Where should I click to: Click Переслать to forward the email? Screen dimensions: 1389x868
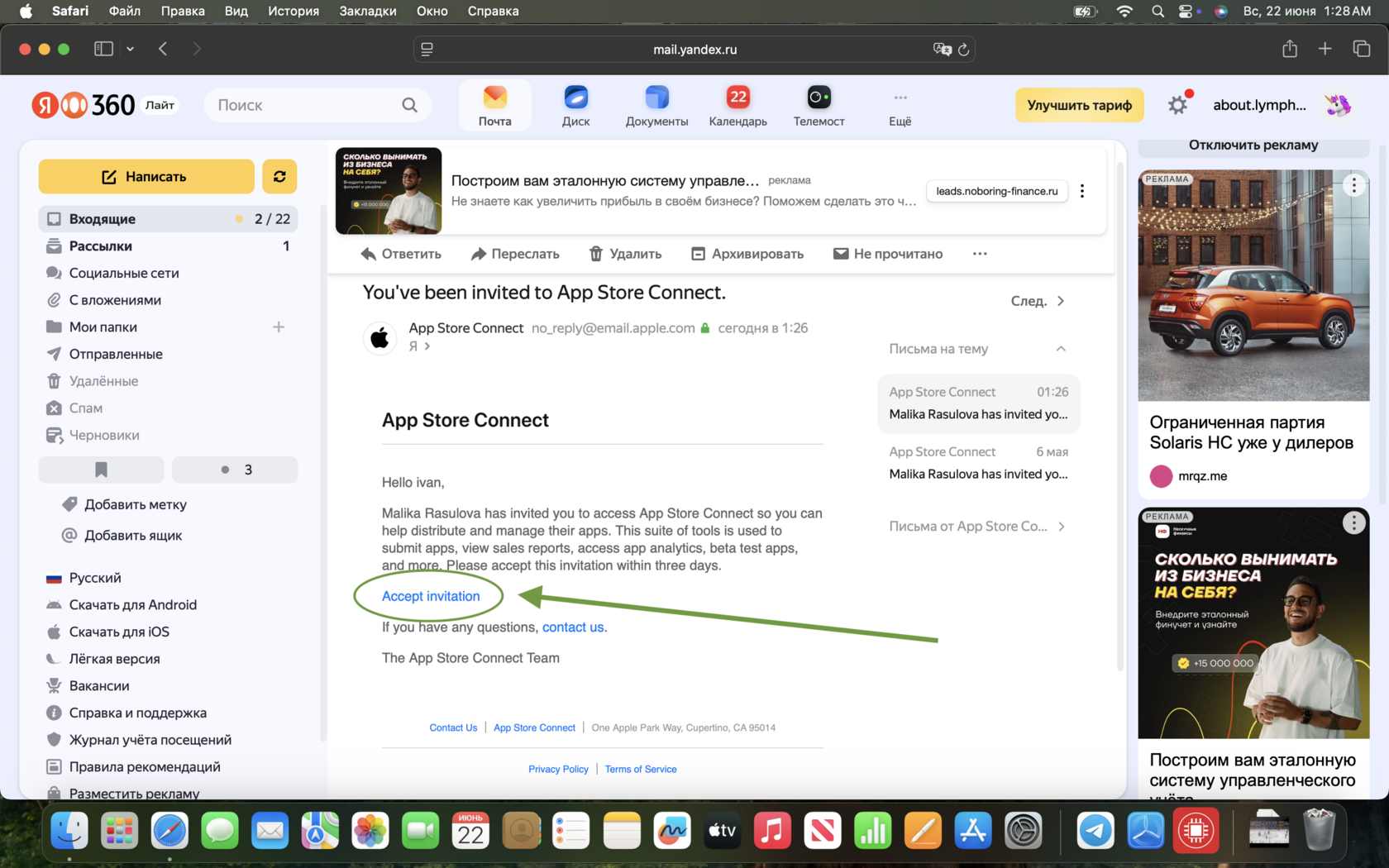[515, 254]
